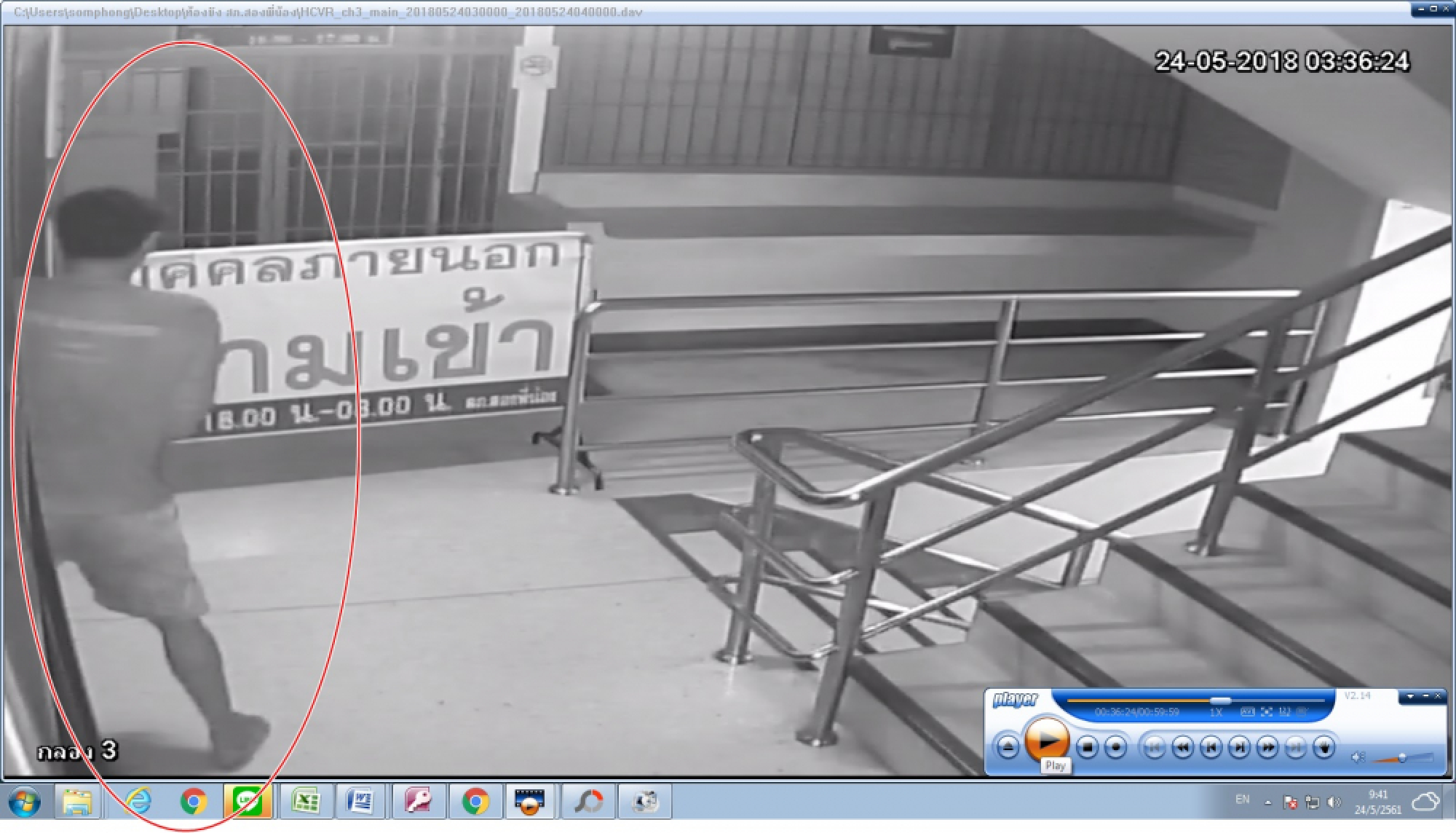The width and height of the screenshot is (1456, 833).
Task: Adjust the player volume slider
Action: 1401,758
